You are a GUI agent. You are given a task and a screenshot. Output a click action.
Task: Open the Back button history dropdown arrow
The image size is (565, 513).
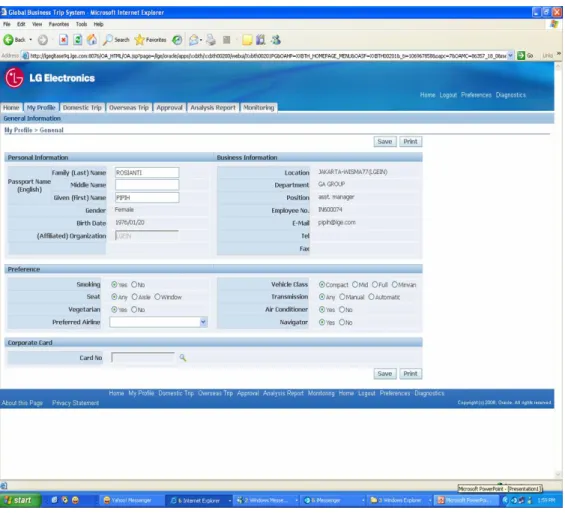tap(31, 40)
